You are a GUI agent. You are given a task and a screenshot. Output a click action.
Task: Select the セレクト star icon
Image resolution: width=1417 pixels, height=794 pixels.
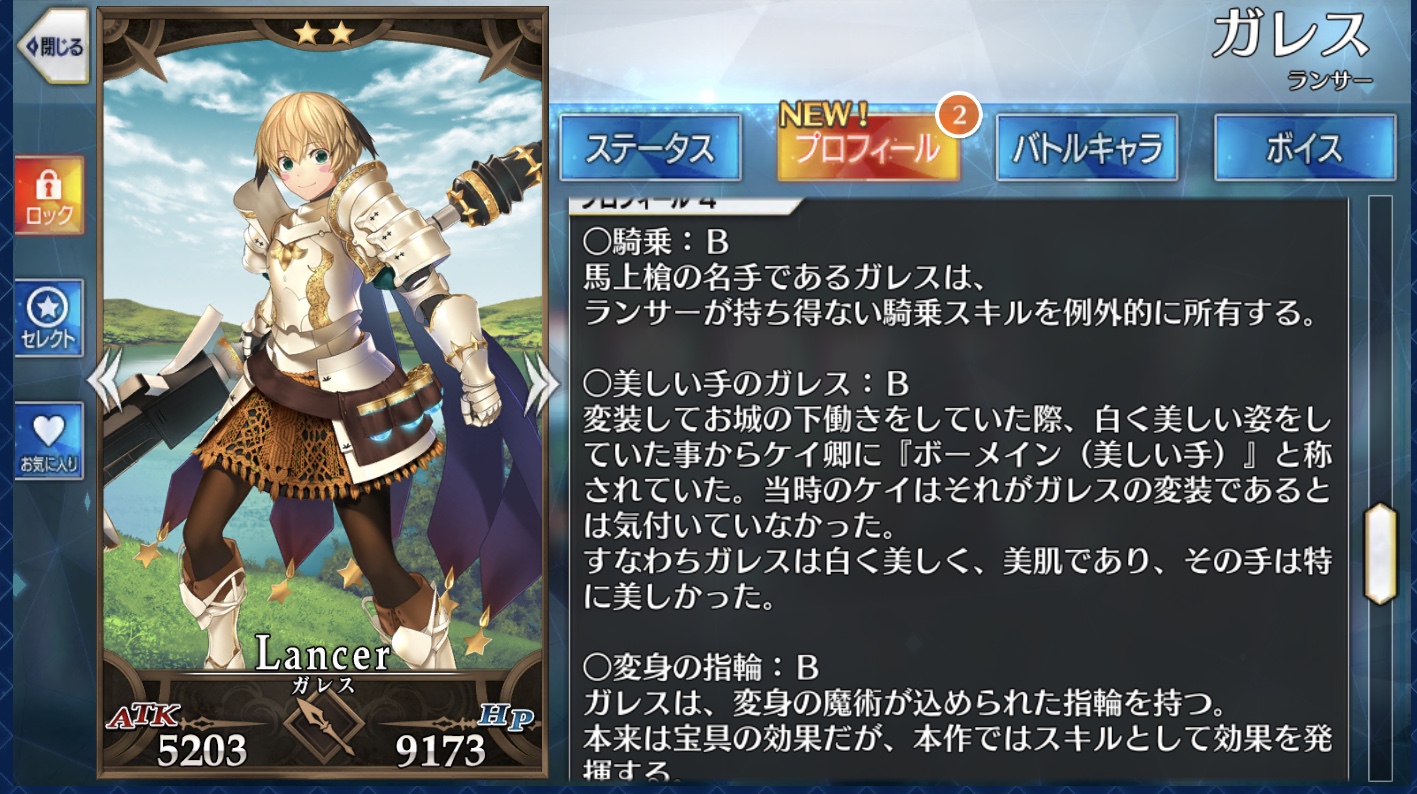[x=50, y=318]
